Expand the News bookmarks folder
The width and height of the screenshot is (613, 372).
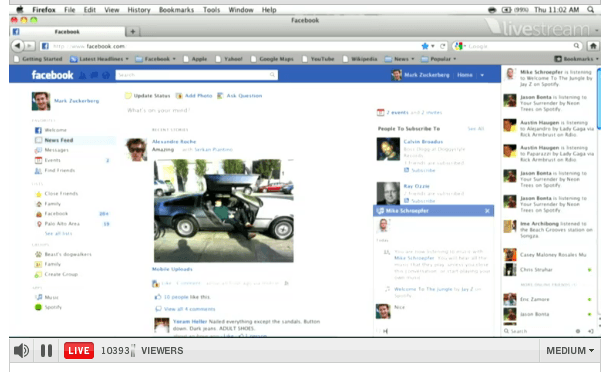click(400, 59)
